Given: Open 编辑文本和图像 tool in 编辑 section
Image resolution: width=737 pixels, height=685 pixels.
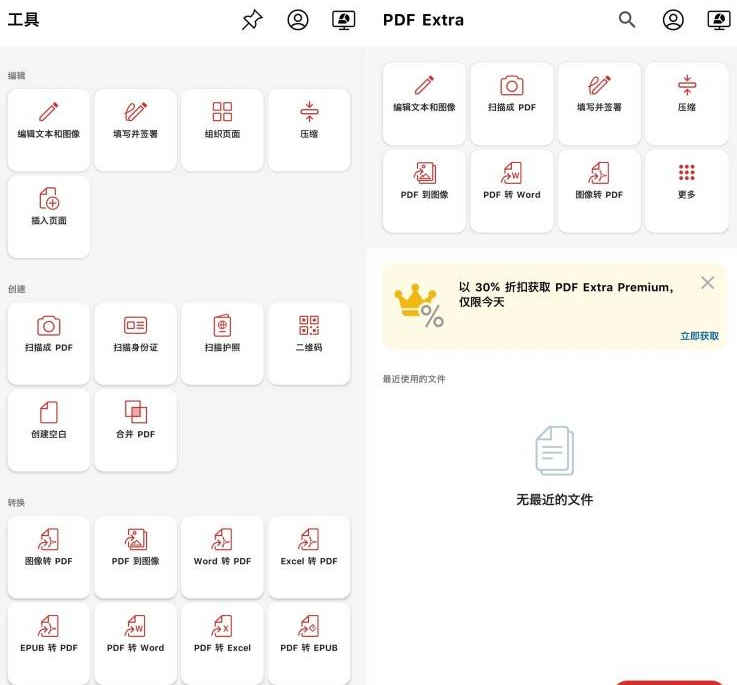Looking at the screenshot, I should coord(49,130).
